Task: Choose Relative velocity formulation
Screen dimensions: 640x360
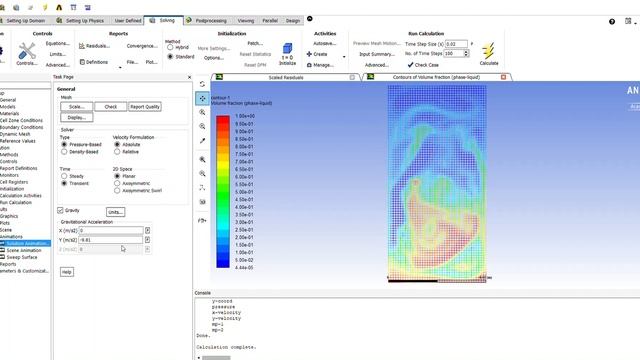Action: pyautogui.click(x=117, y=152)
